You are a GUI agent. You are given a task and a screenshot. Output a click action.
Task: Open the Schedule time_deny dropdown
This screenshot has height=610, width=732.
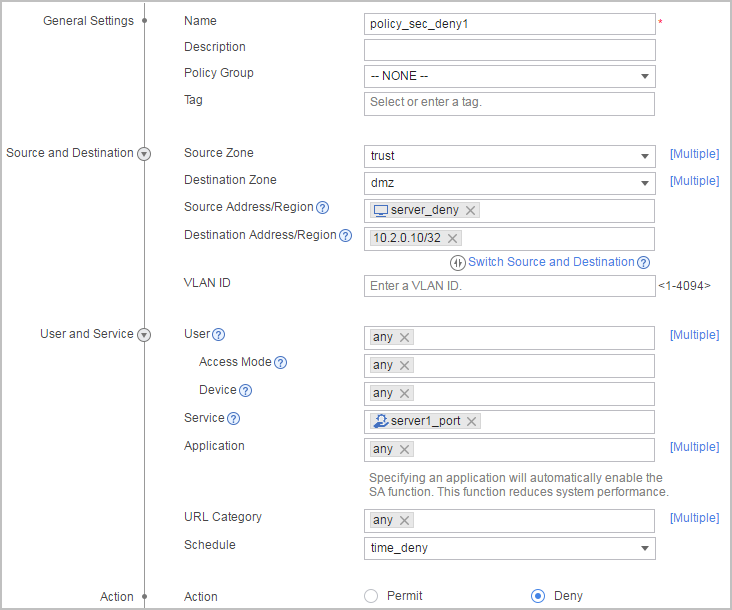[510, 548]
